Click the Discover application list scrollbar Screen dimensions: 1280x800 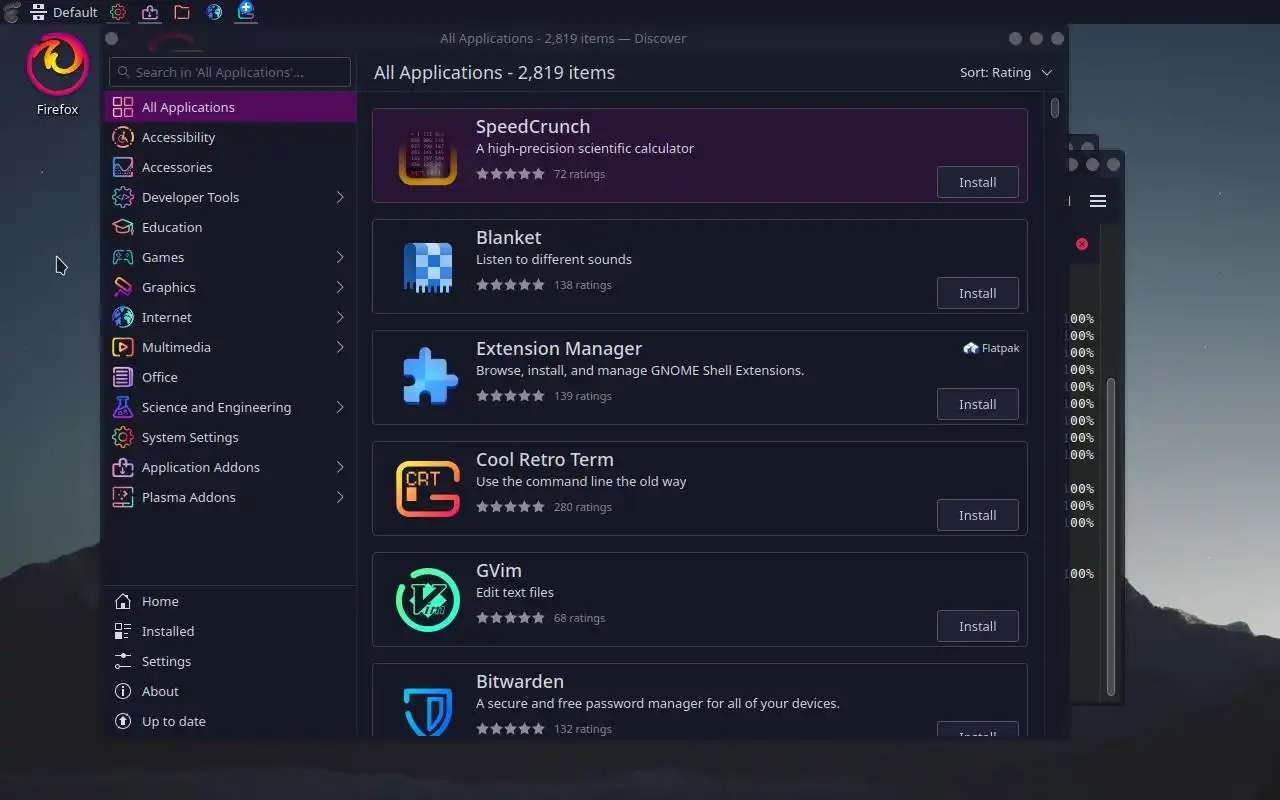[x=1055, y=107]
